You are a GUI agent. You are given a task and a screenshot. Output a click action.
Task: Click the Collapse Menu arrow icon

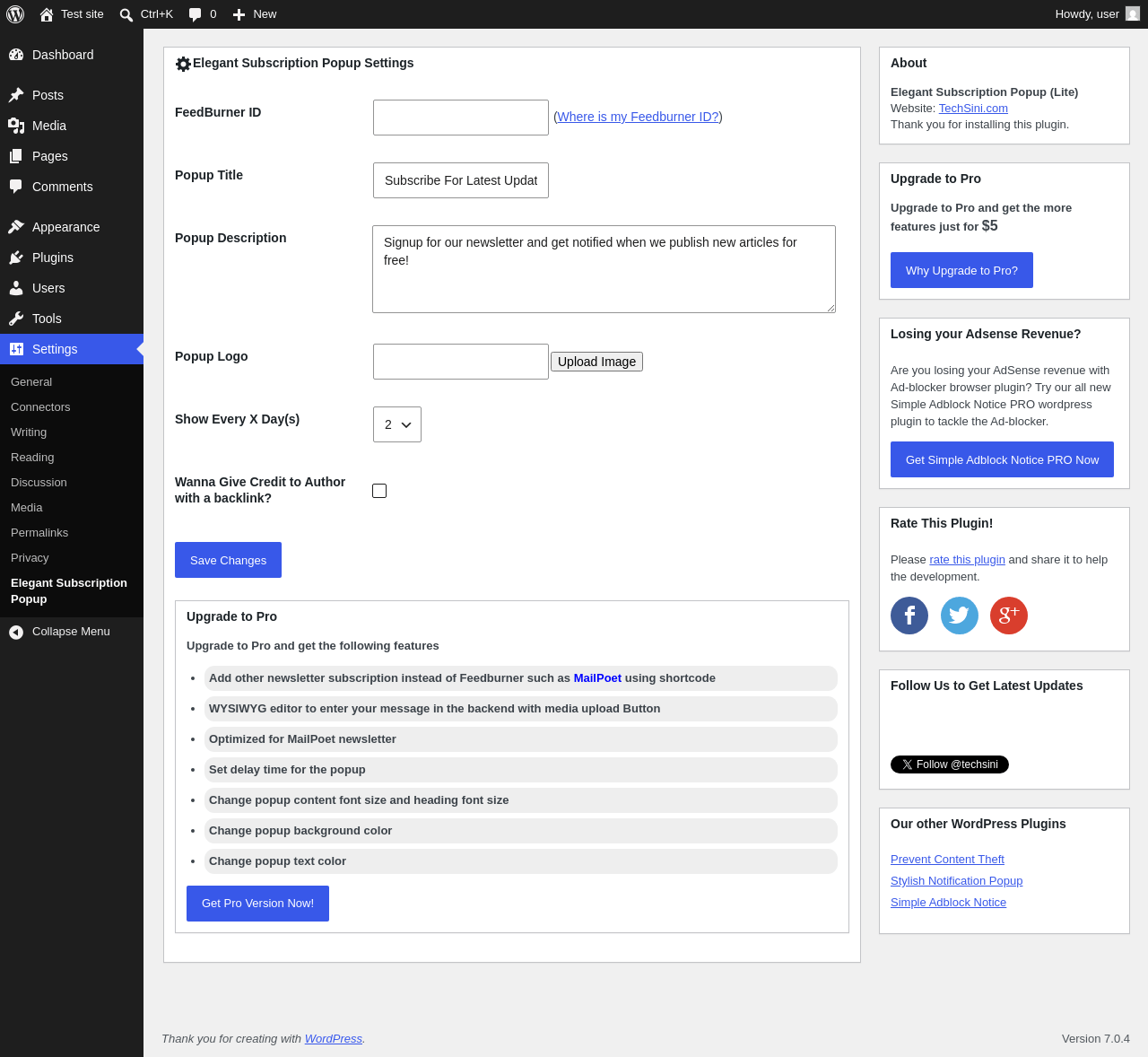point(16,633)
